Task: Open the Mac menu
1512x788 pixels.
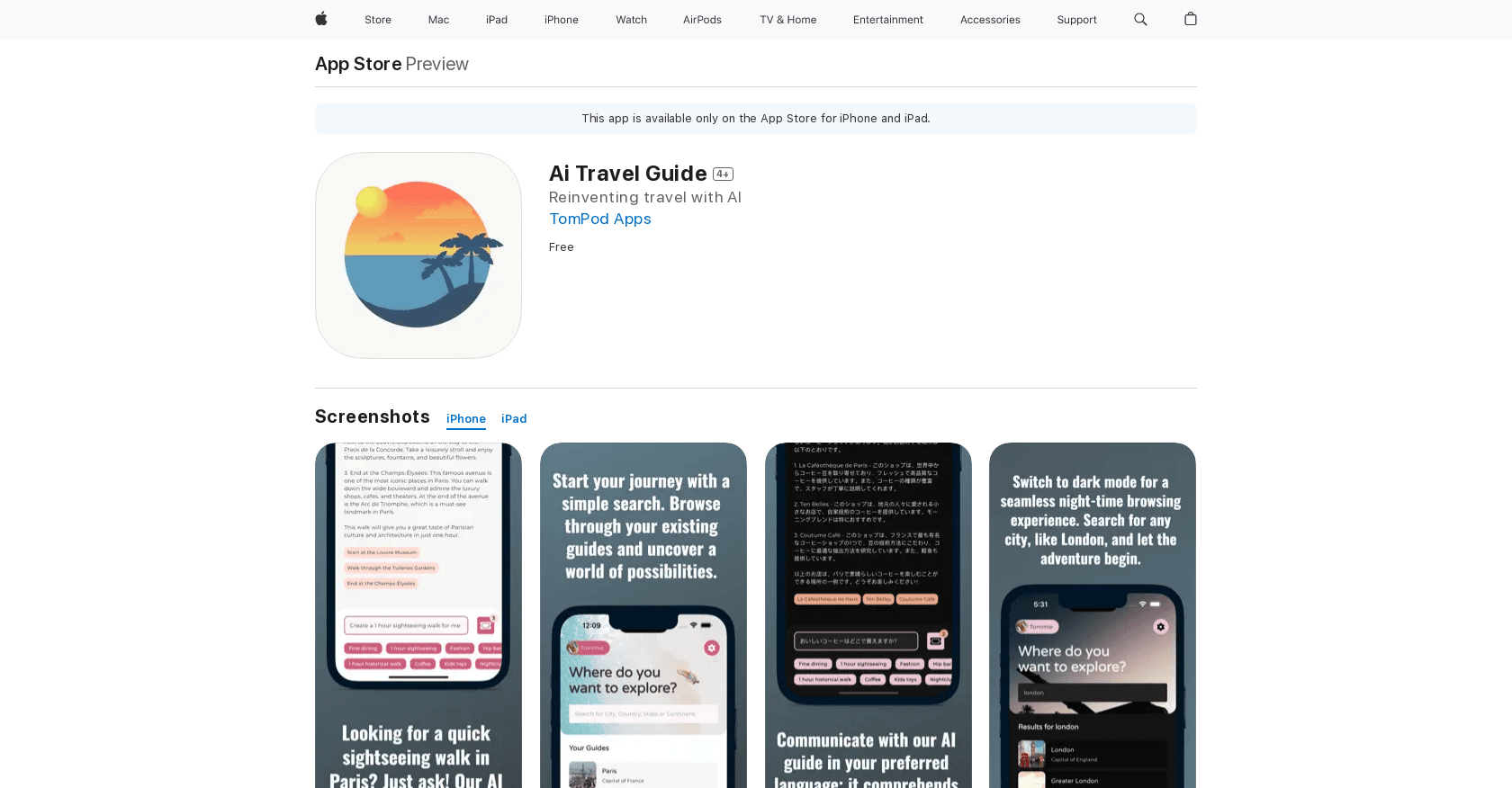Action: click(x=438, y=20)
